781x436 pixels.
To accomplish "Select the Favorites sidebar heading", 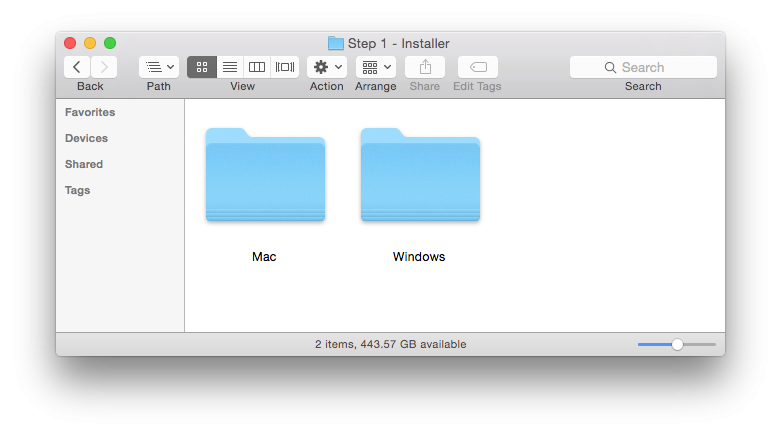I will coord(90,112).
